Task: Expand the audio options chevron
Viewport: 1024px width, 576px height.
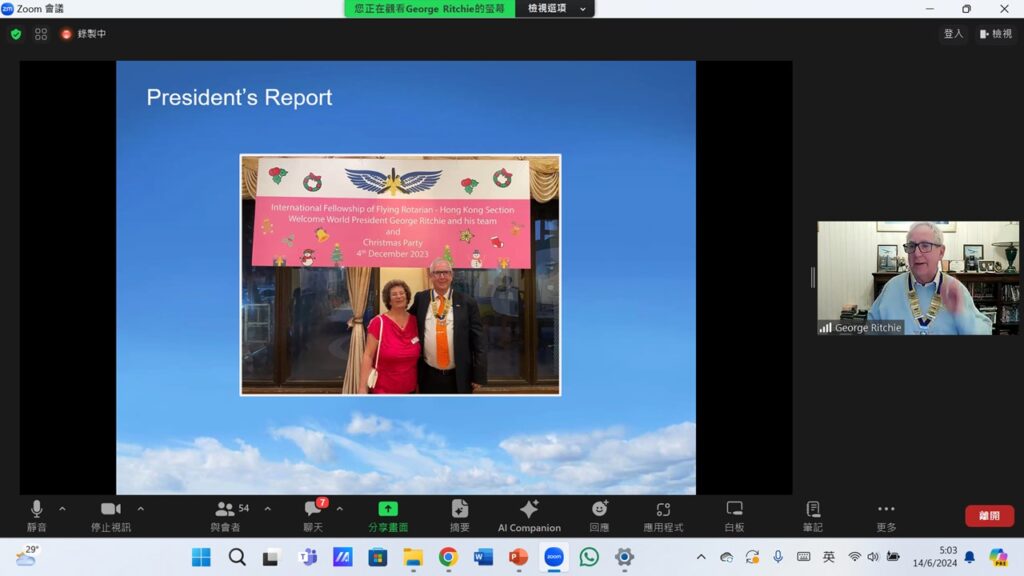Action: [62, 508]
